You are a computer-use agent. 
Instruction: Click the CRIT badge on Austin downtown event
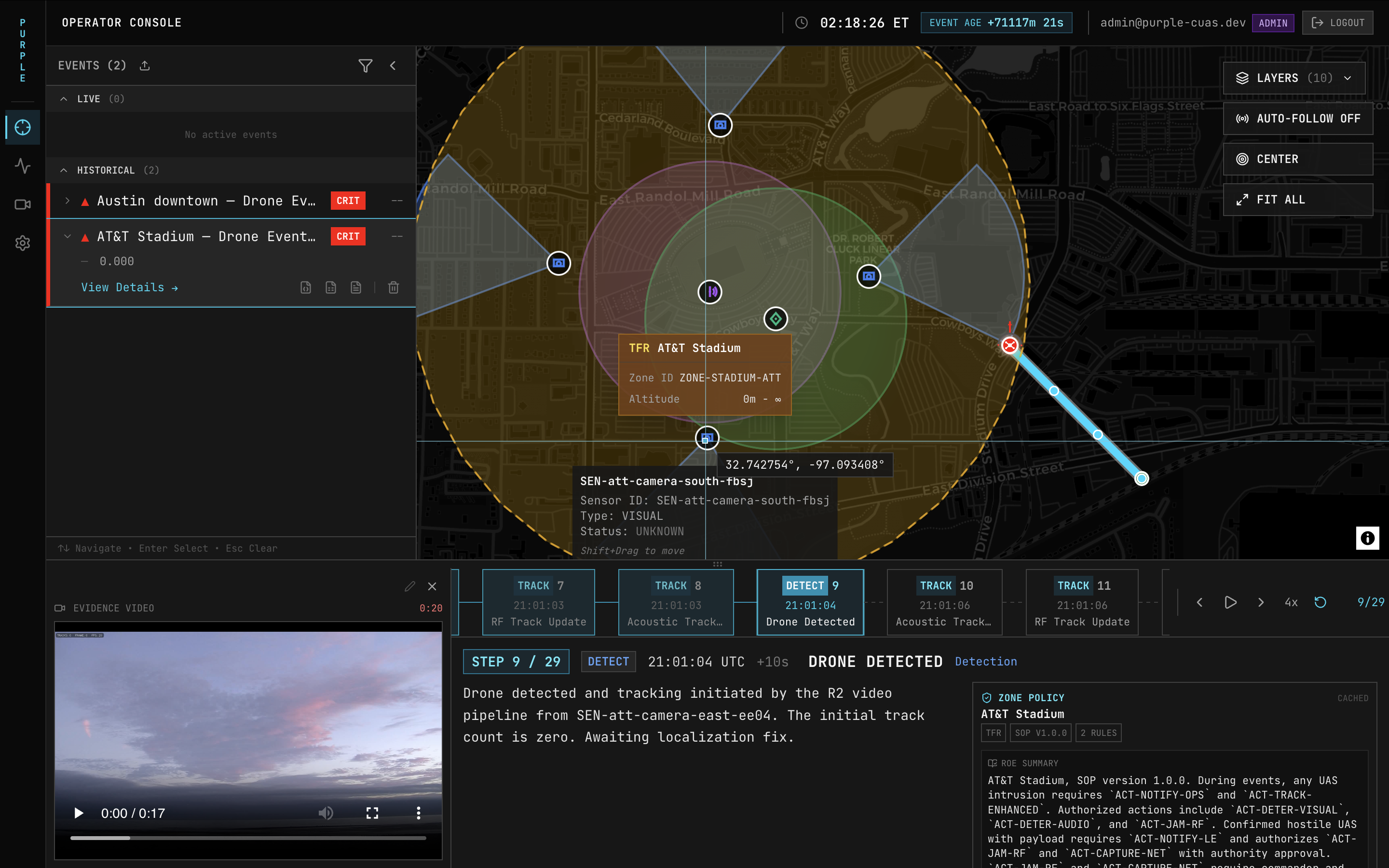point(348,200)
